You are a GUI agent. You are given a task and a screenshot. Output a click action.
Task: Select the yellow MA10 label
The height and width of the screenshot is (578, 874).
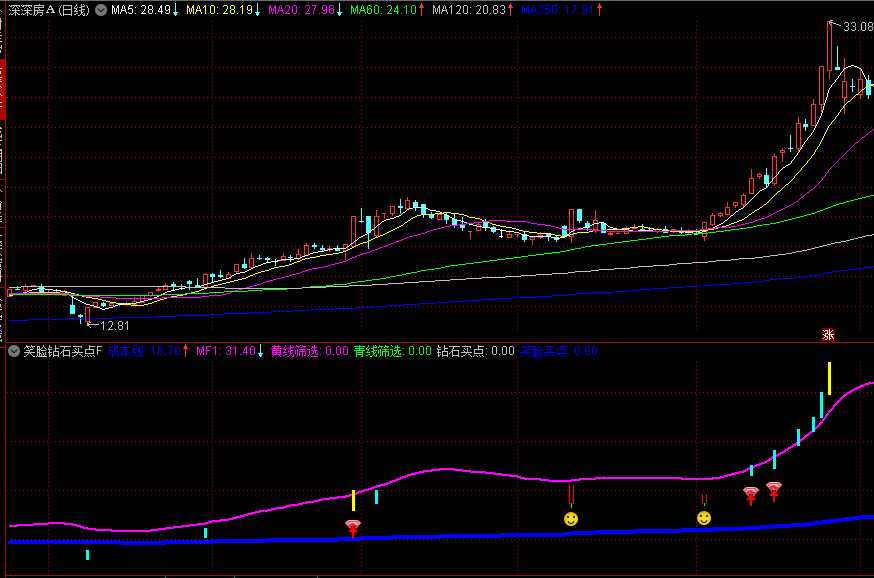pos(225,10)
